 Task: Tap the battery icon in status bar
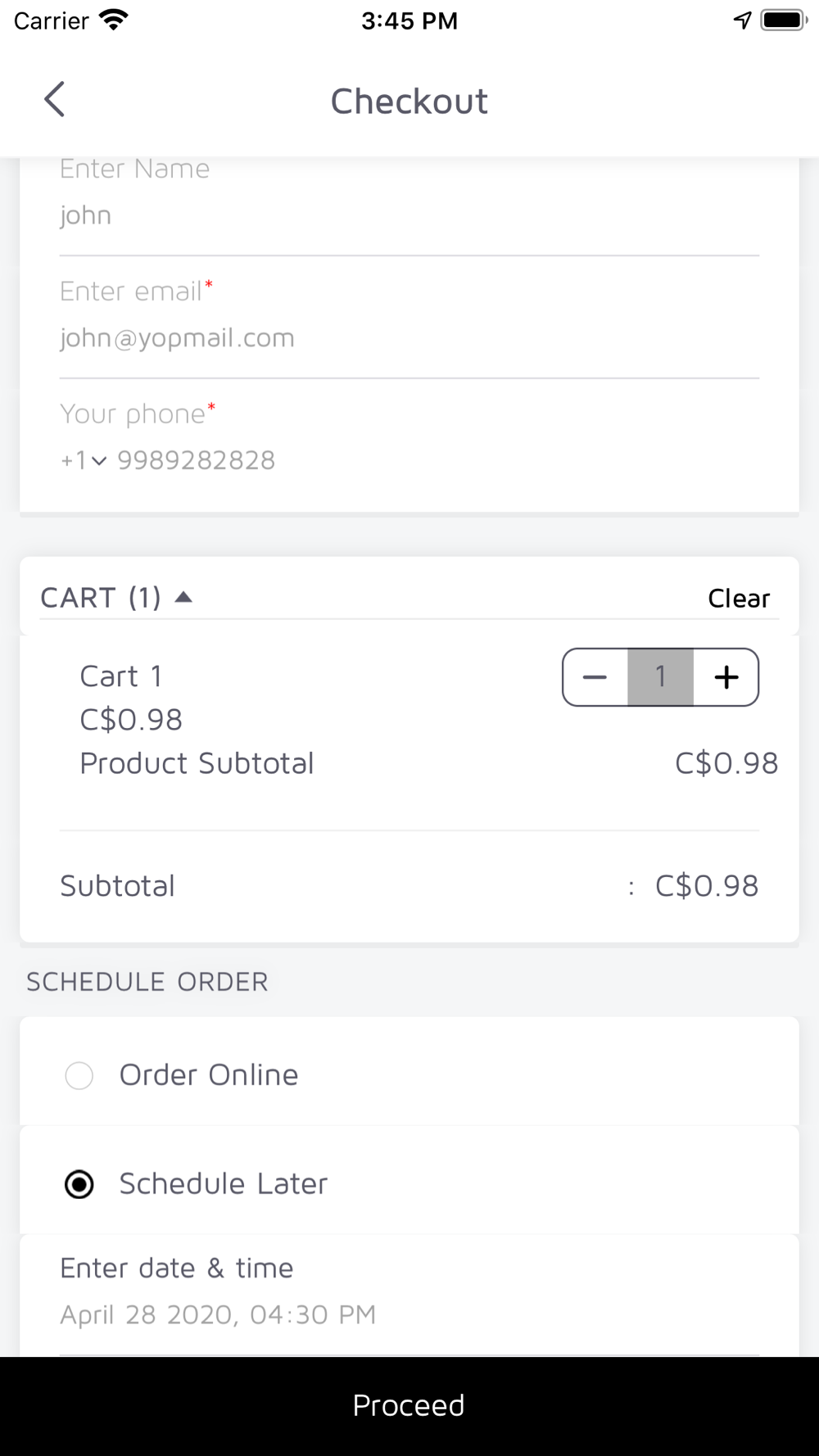(x=785, y=20)
